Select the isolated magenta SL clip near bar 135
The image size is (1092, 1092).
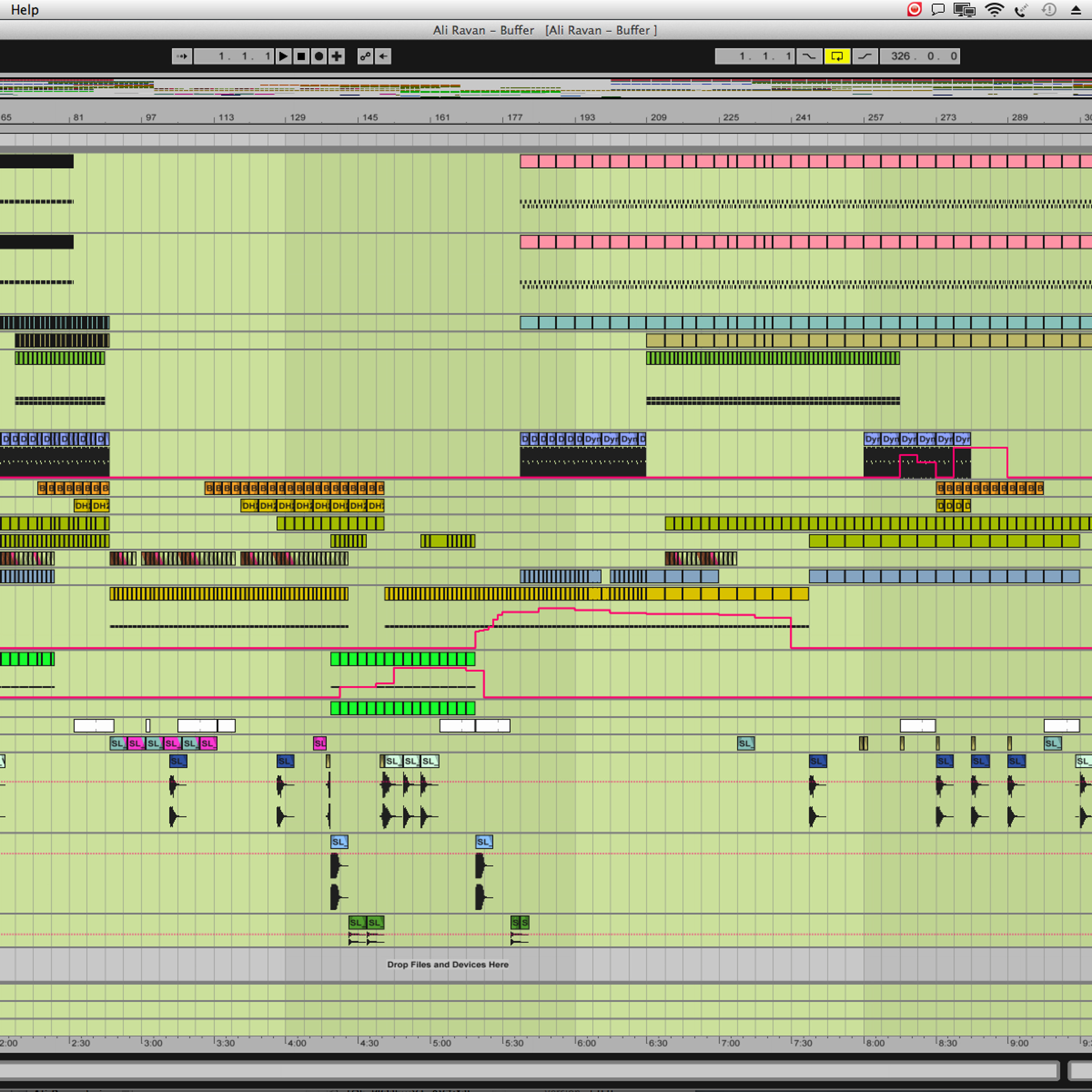pyautogui.click(x=320, y=743)
